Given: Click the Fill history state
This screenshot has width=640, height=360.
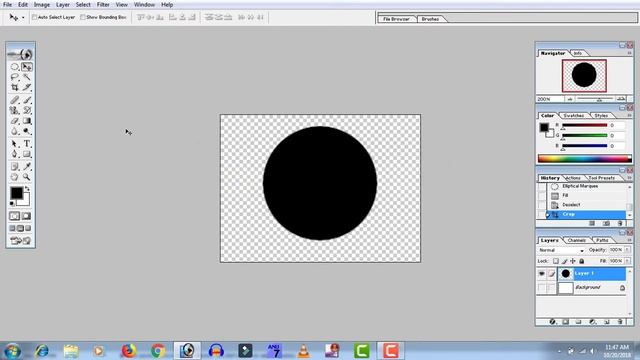Looking at the screenshot, I should click(587, 196).
